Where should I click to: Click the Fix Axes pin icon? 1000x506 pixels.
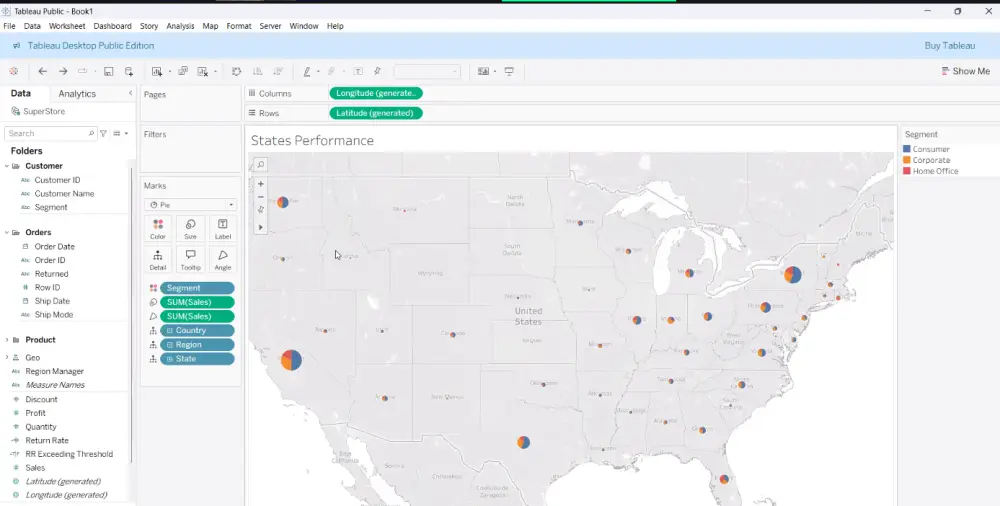(x=378, y=71)
